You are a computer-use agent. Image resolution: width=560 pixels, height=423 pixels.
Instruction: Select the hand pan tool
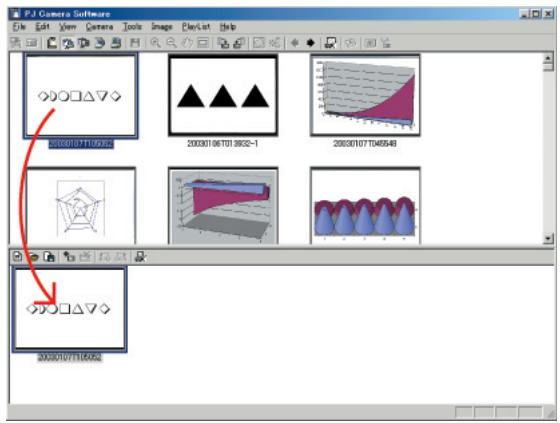[188, 43]
